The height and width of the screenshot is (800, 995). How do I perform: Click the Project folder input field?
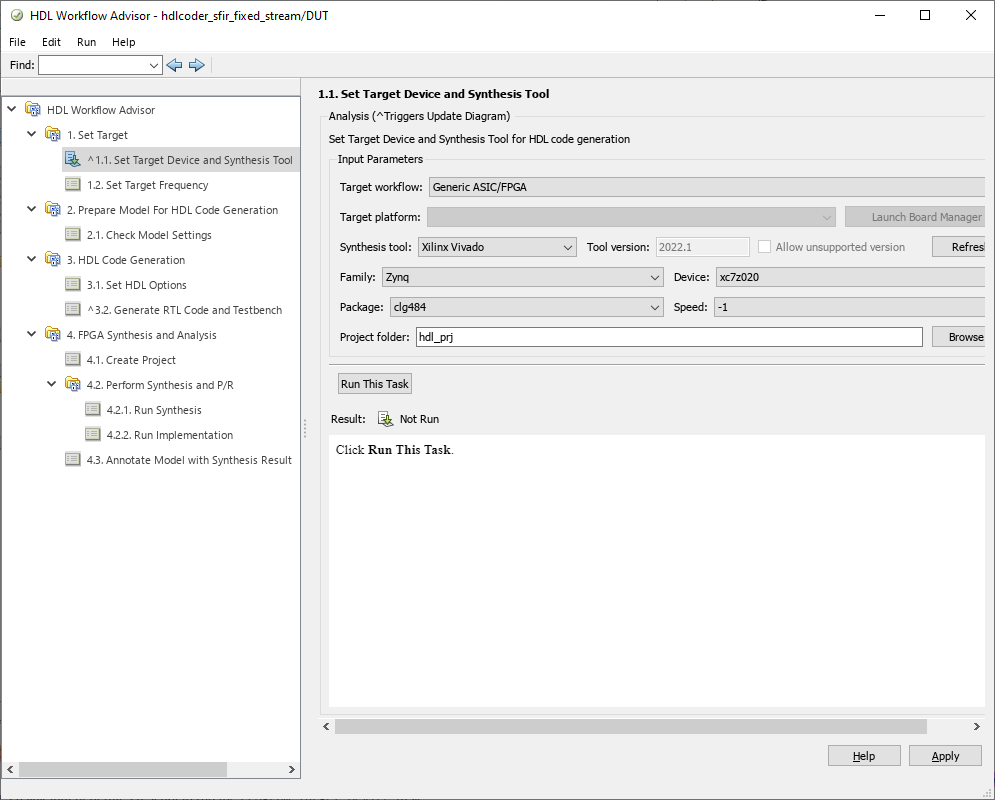pos(669,337)
